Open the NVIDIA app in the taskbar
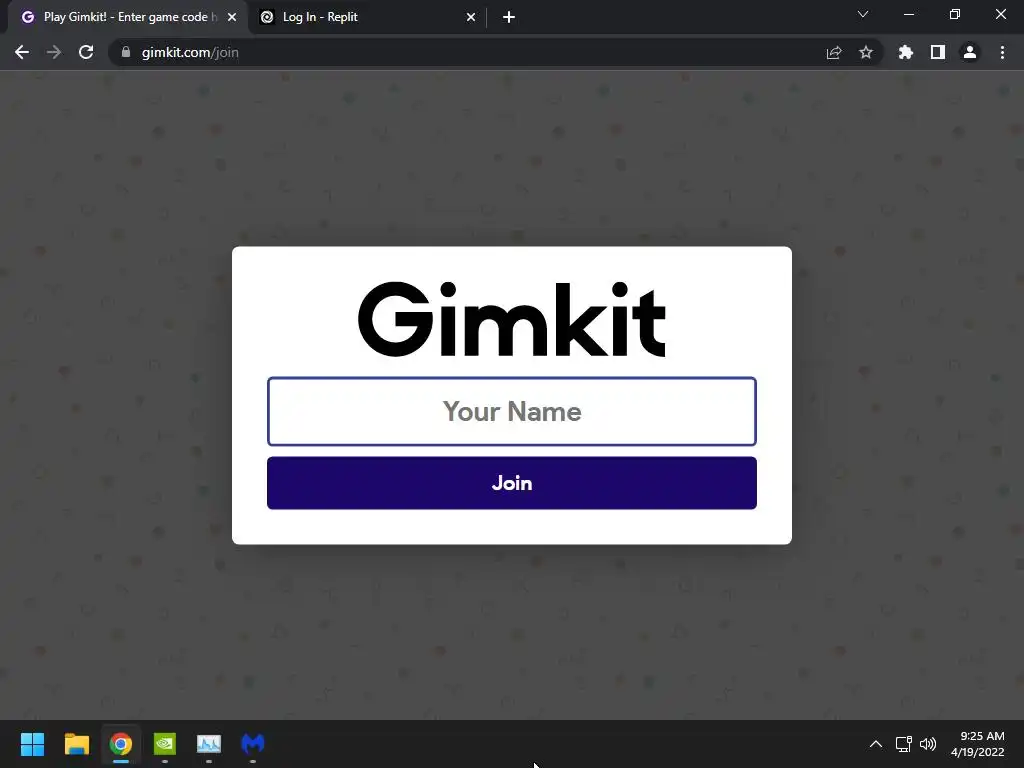1024x768 pixels. [x=165, y=744]
